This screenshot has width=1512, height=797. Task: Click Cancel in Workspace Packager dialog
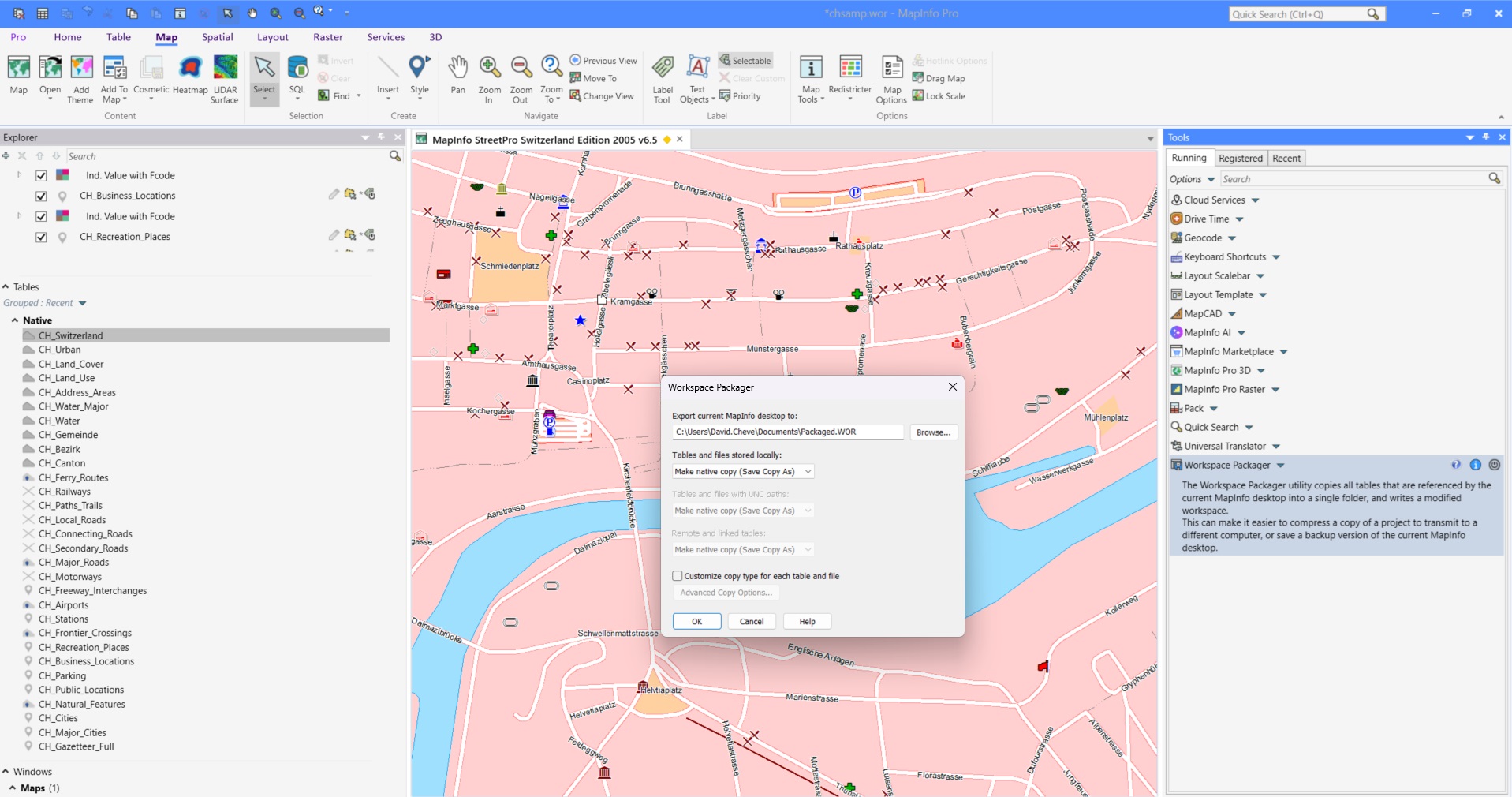point(752,621)
